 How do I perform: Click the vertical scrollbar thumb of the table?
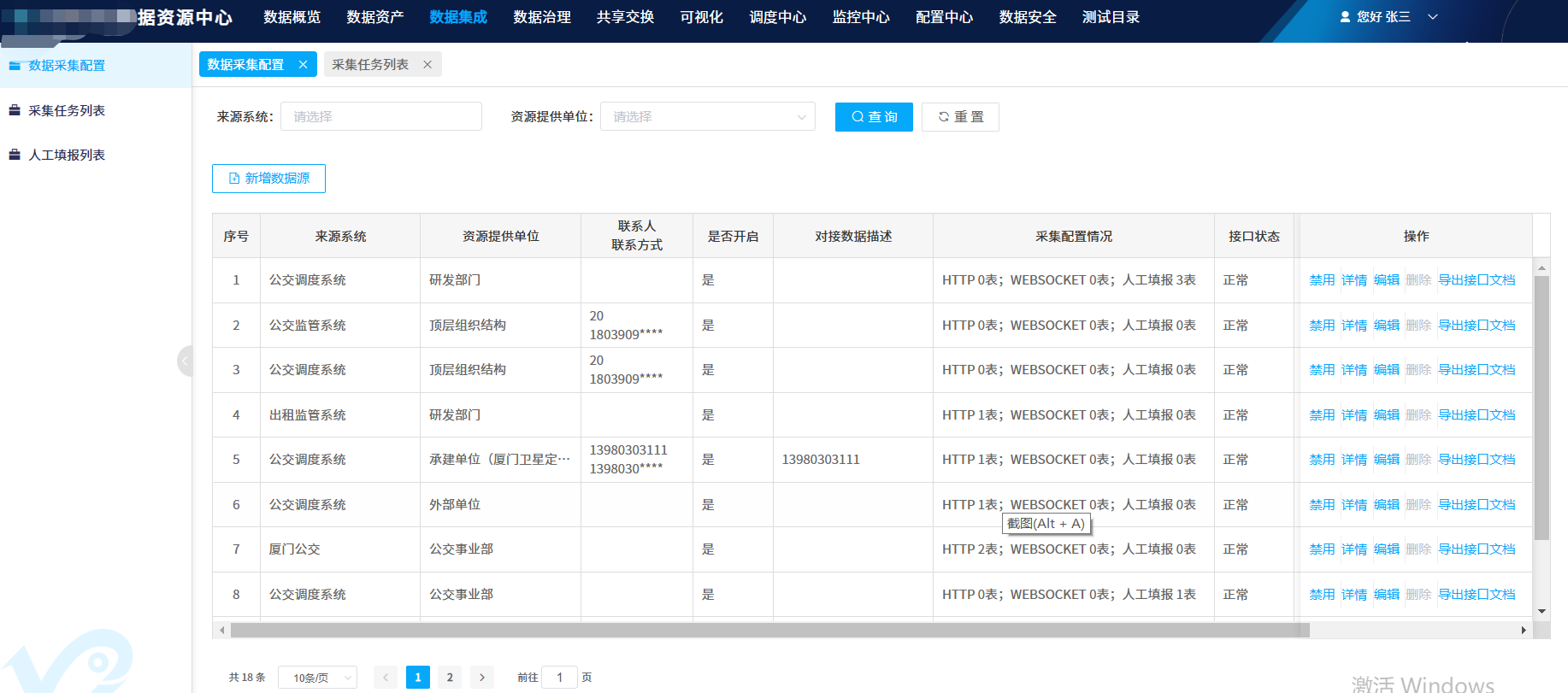(x=1541, y=408)
